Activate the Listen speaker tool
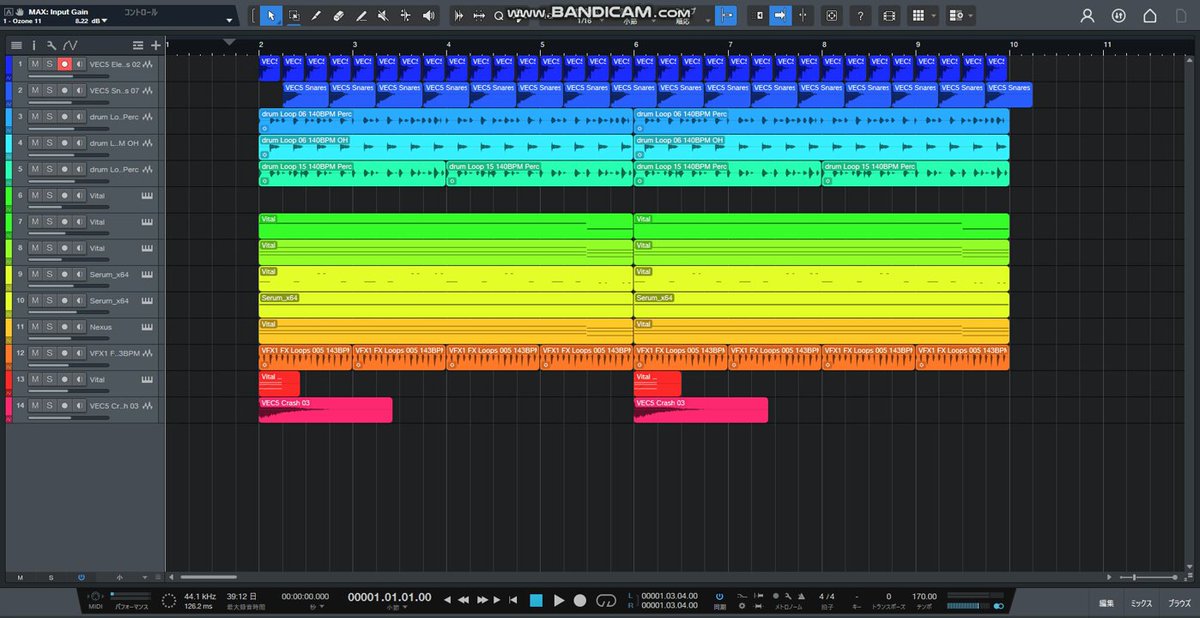 (x=429, y=16)
